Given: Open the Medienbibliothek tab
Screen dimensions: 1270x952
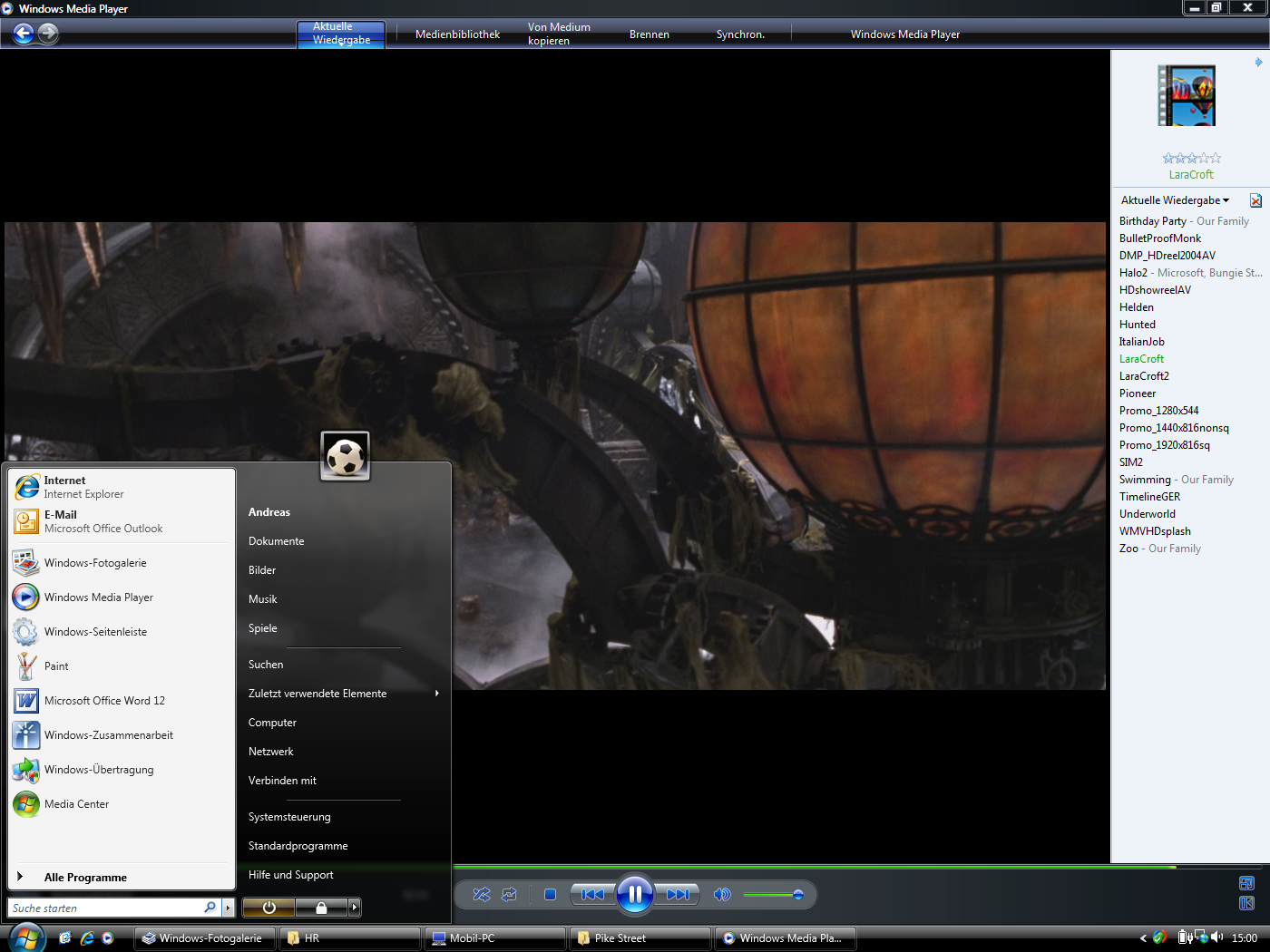Looking at the screenshot, I should pyautogui.click(x=457, y=34).
